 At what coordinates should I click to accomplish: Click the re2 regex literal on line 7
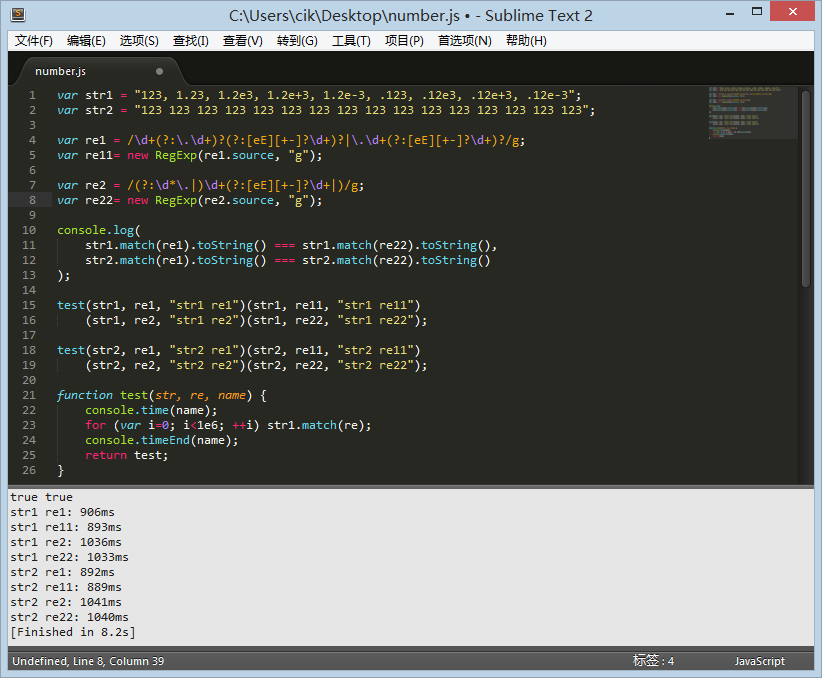point(242,186)
